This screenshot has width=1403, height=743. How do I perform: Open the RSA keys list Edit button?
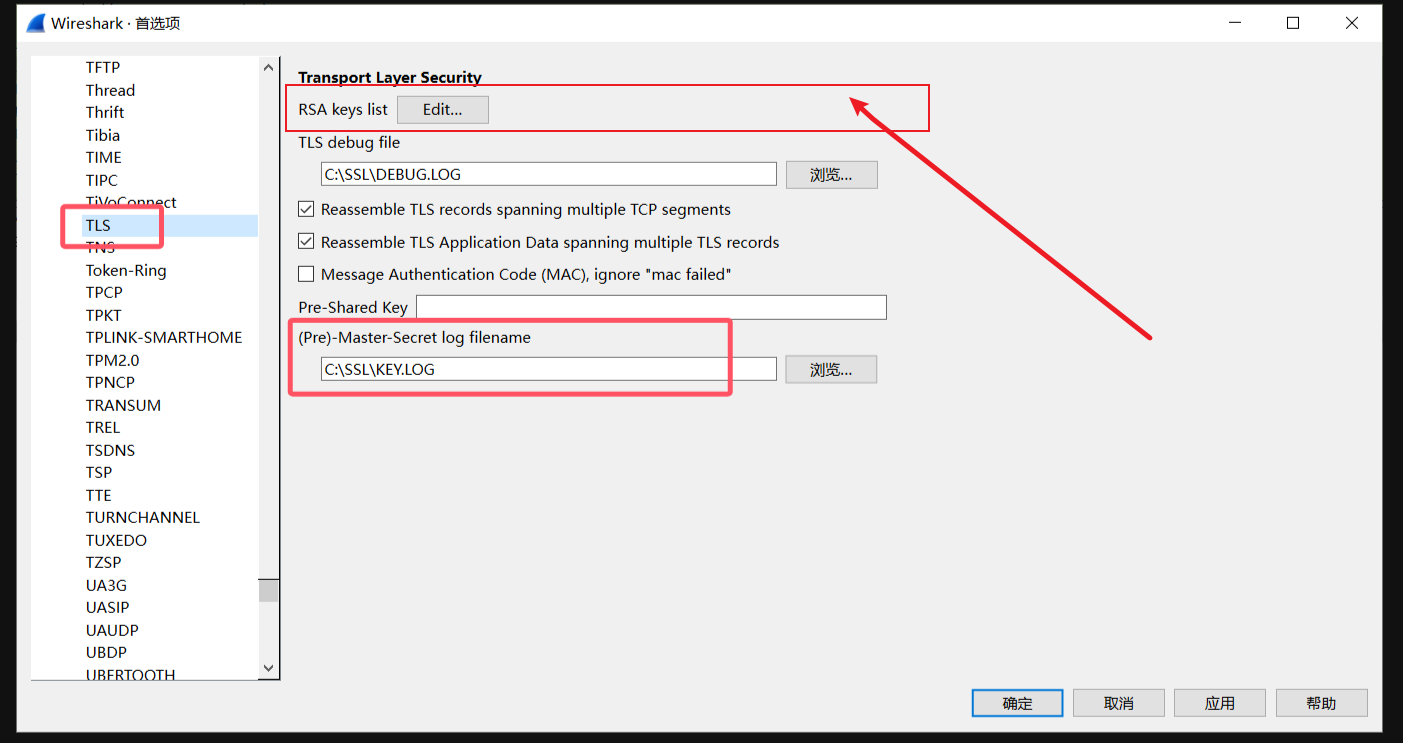point(443,110)
